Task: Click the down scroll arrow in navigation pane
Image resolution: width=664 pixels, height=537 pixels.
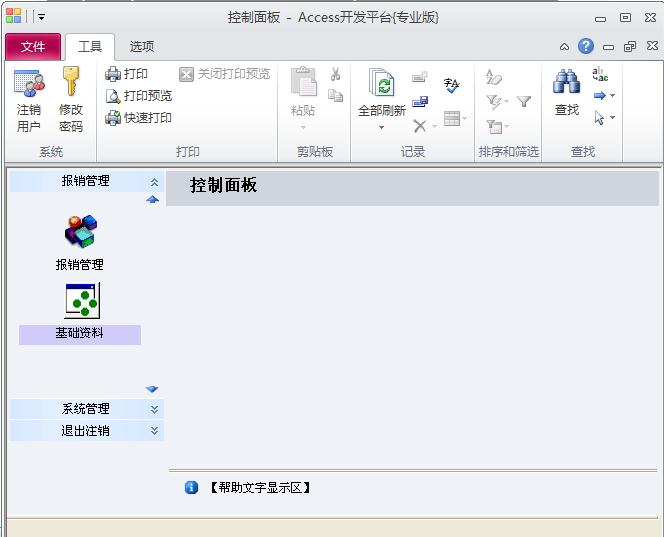Action: 152,389
